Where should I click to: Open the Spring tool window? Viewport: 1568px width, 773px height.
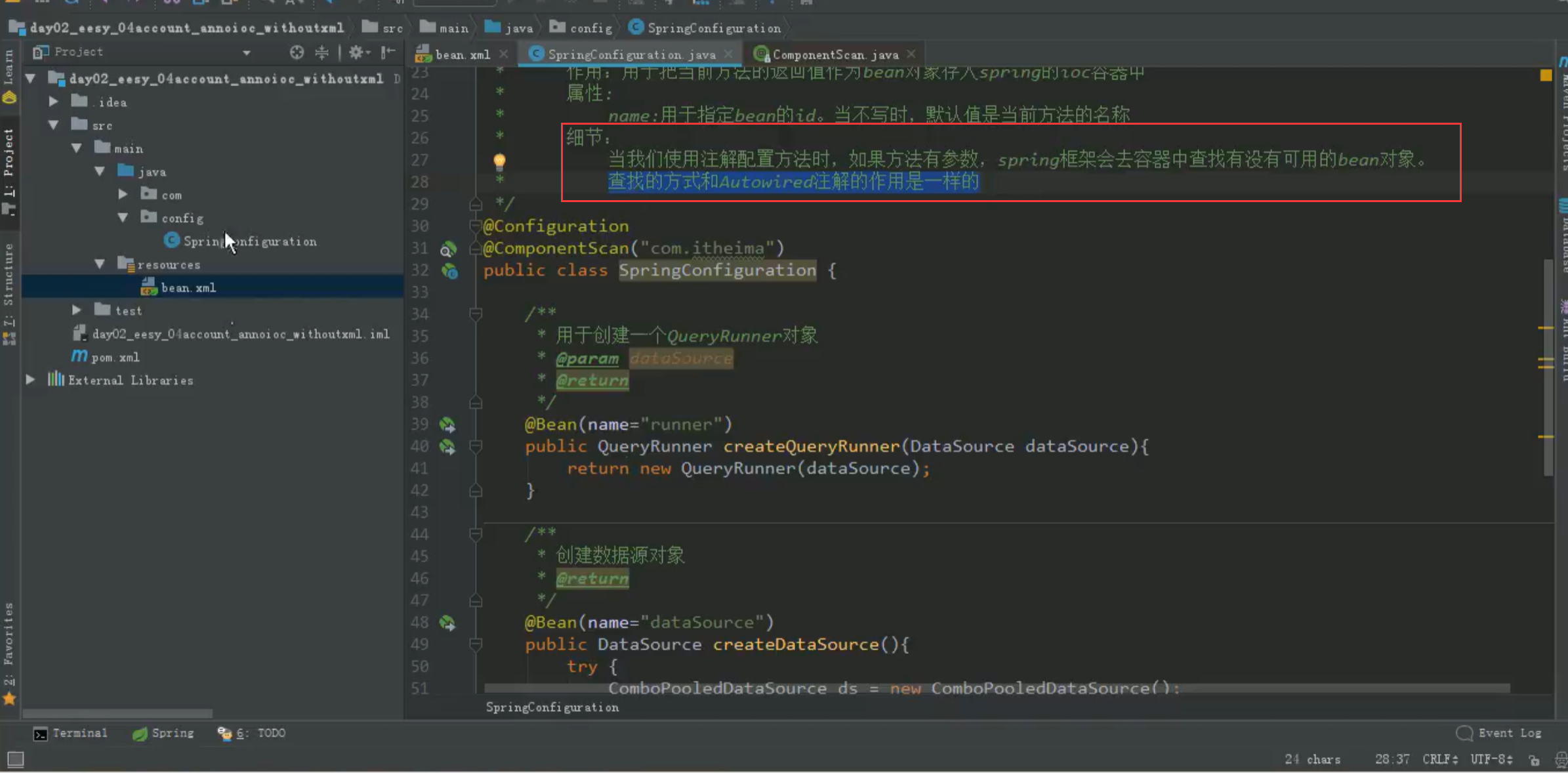[163, 734]
